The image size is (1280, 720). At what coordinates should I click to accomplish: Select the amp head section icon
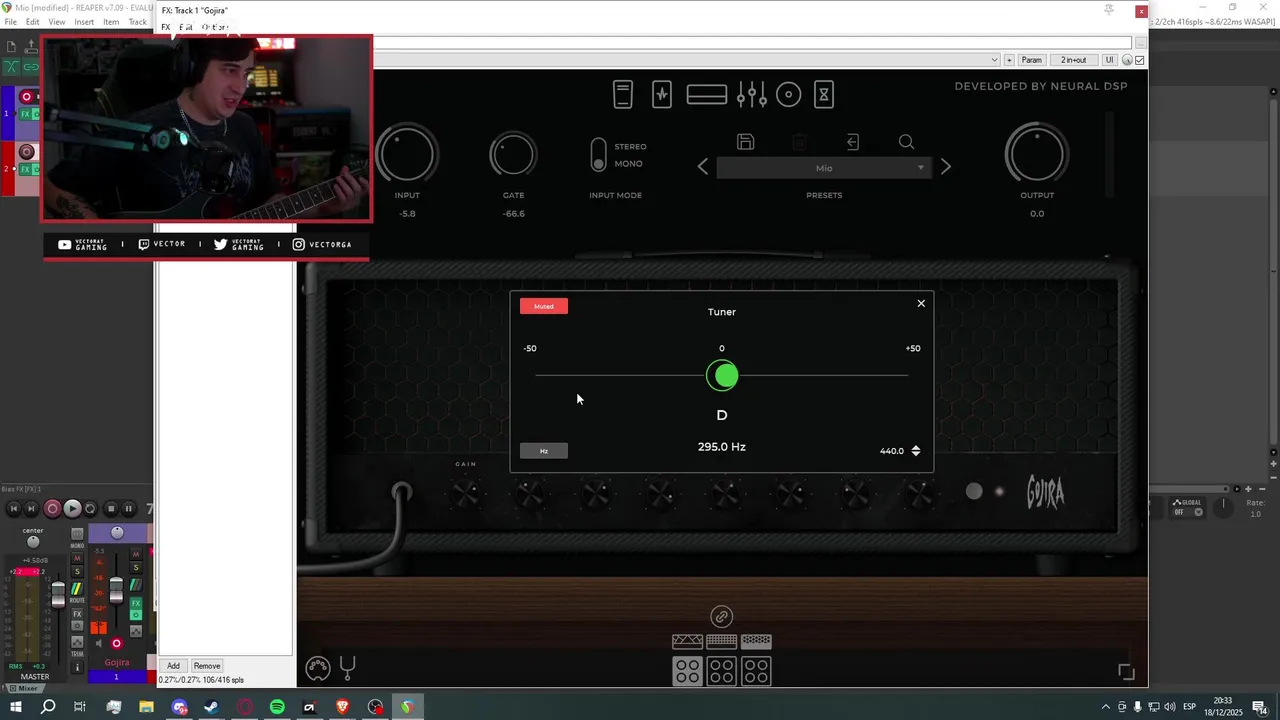[x=707, y=95]
